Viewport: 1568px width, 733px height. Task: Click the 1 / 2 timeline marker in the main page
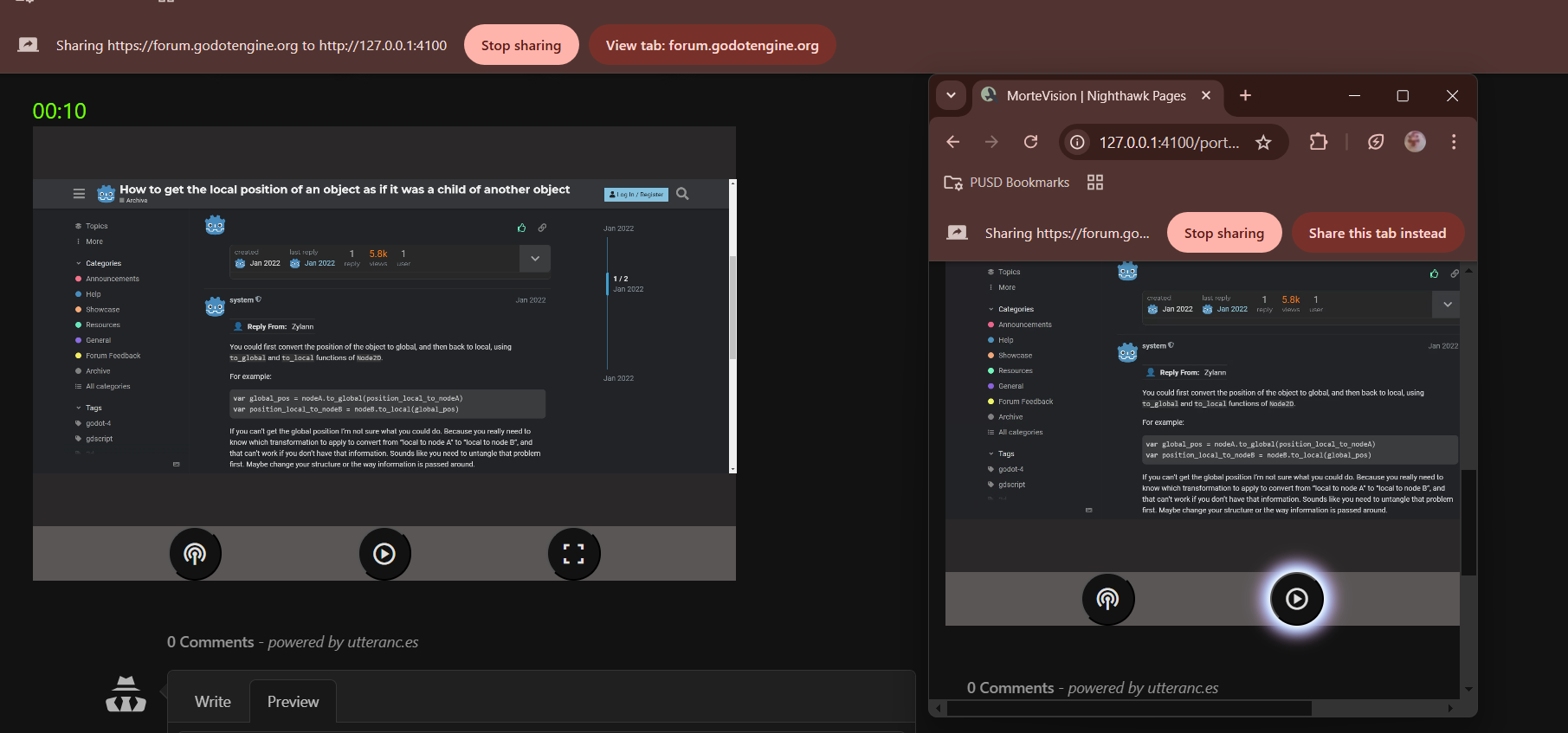(x=621, y=279)
